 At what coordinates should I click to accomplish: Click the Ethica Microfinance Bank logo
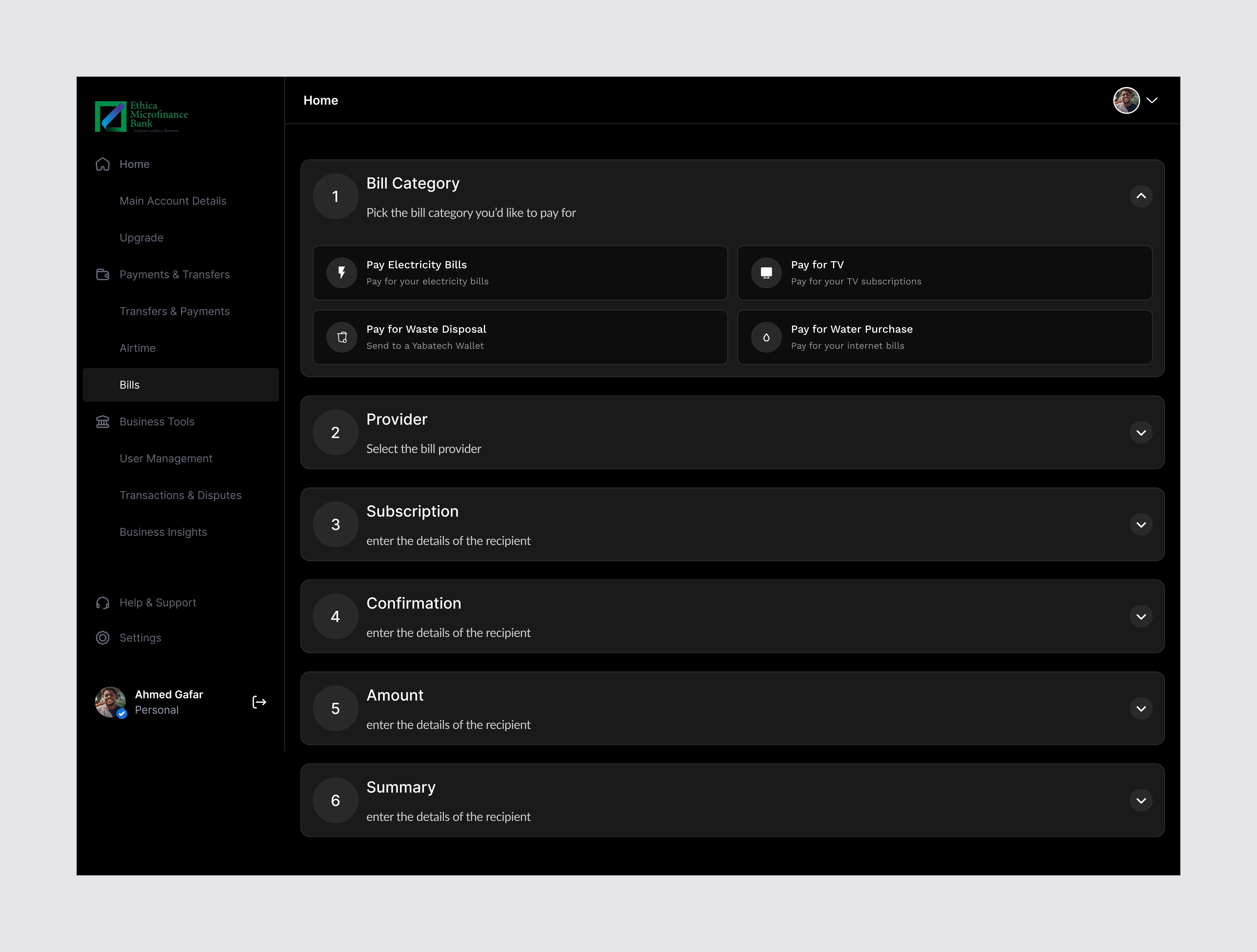click(x=141, y=116)
